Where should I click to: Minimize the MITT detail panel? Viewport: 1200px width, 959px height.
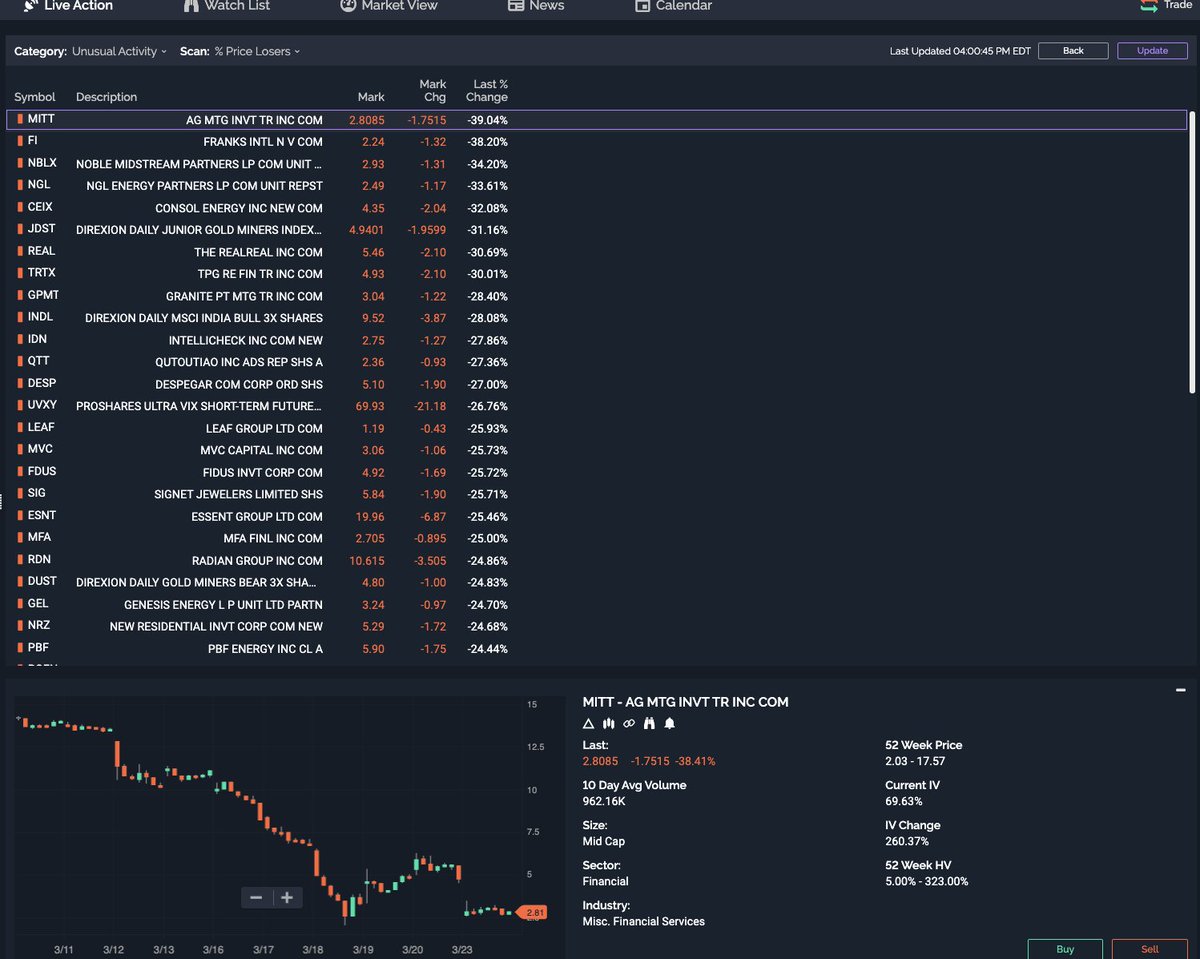point(1180,690)
